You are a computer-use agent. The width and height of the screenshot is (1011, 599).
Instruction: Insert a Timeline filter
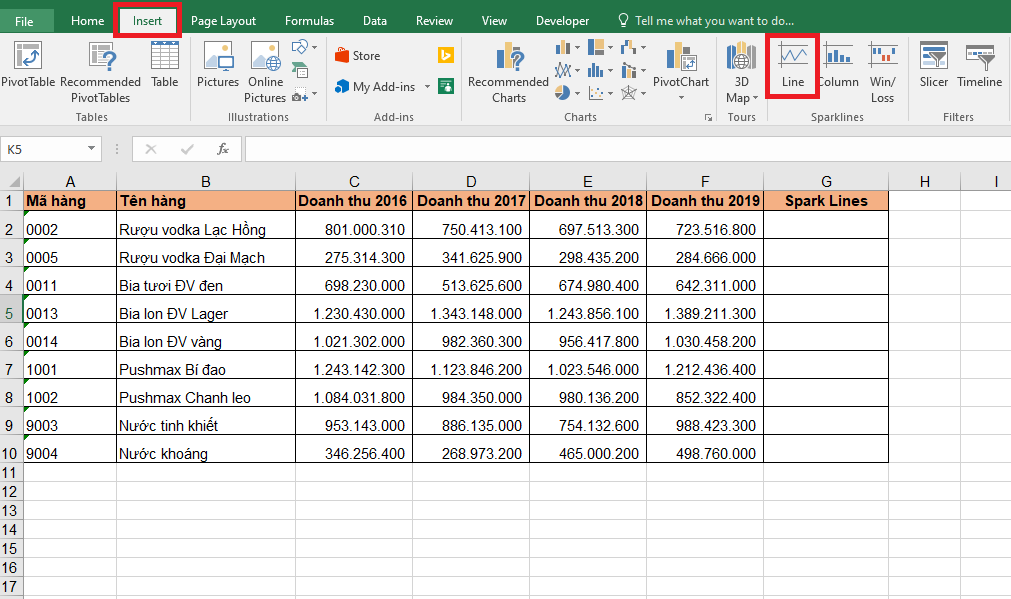pyautogui.click(x=979, y=65)
